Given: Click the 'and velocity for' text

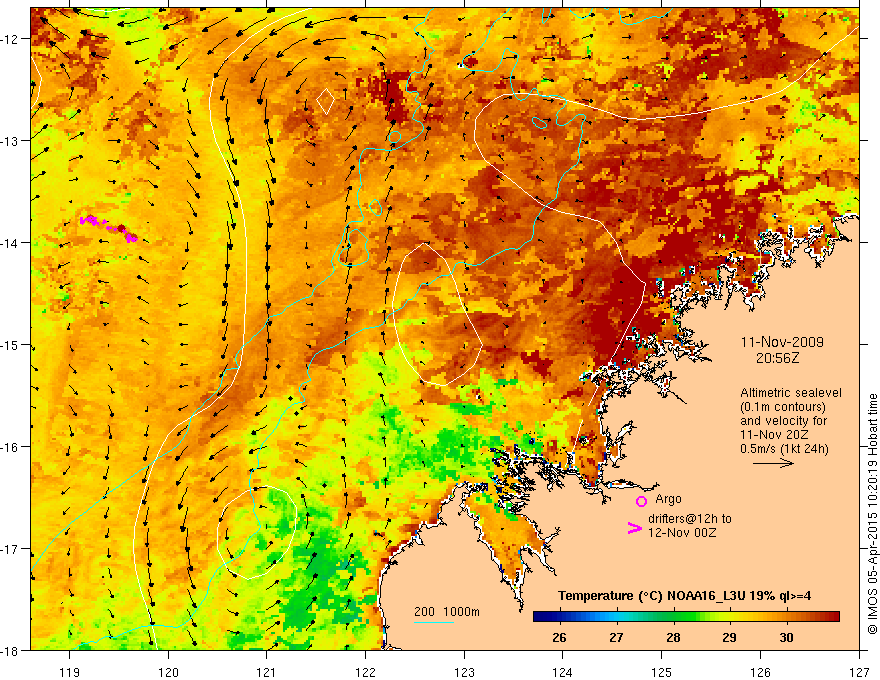Looking at the screenshot, I should coord(783,421).
